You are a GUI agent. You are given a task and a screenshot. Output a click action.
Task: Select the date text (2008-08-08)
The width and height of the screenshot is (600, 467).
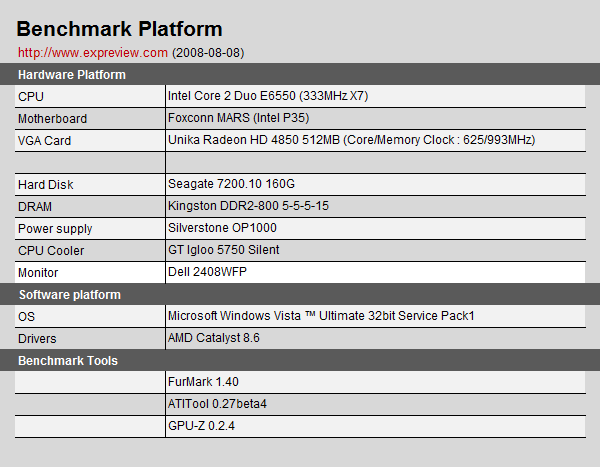click(208, 52)
